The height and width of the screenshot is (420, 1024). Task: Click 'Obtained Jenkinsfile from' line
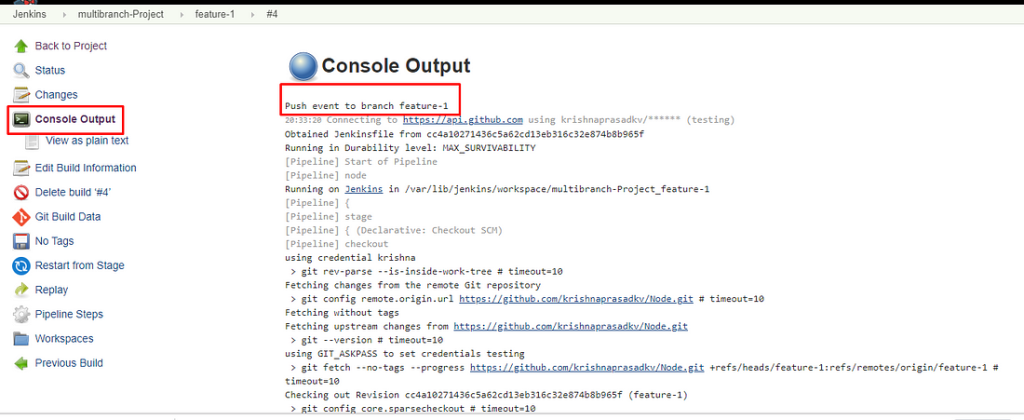coord(465,134)
